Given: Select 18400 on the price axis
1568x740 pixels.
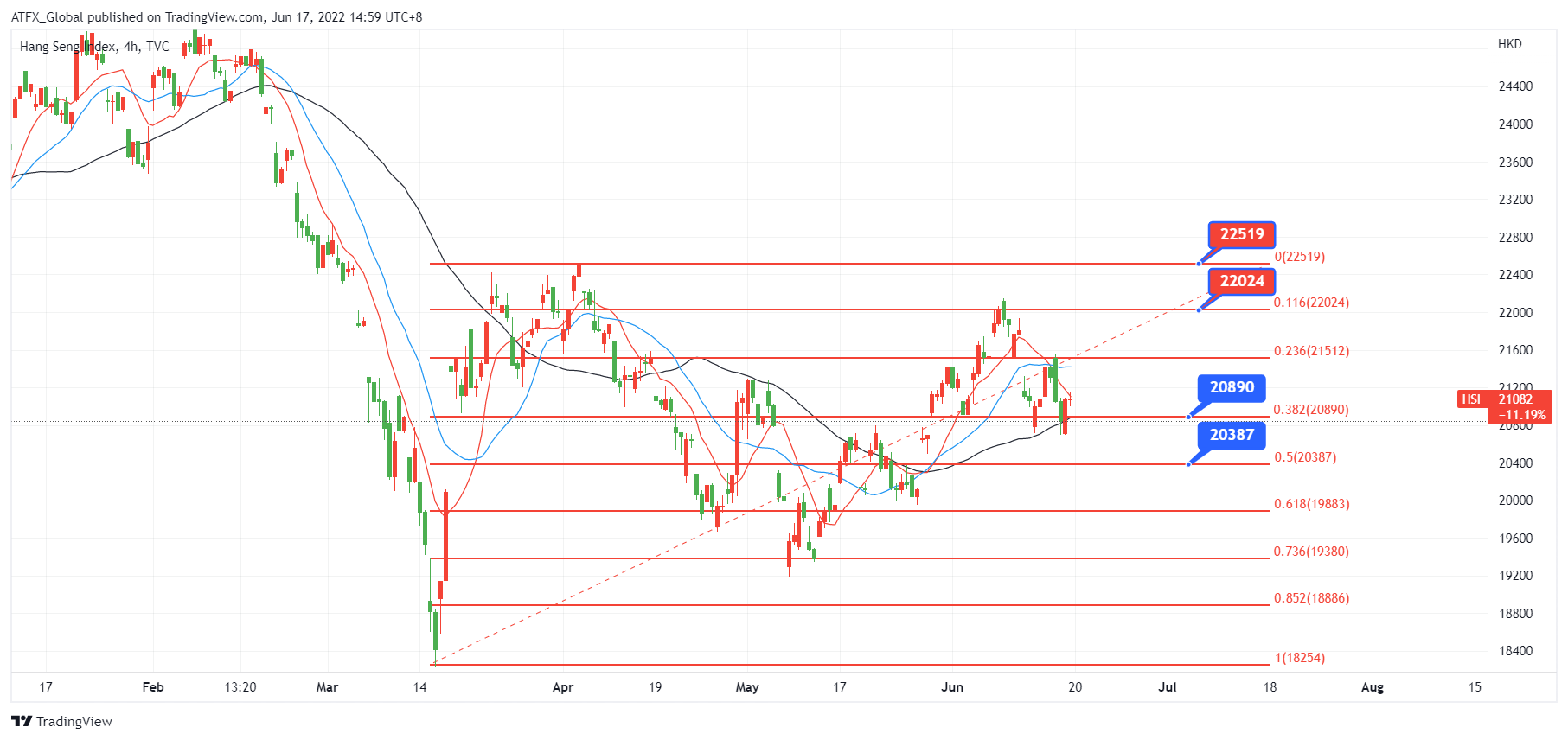Looking at the screenshot, I should [x=1515, y=651].
